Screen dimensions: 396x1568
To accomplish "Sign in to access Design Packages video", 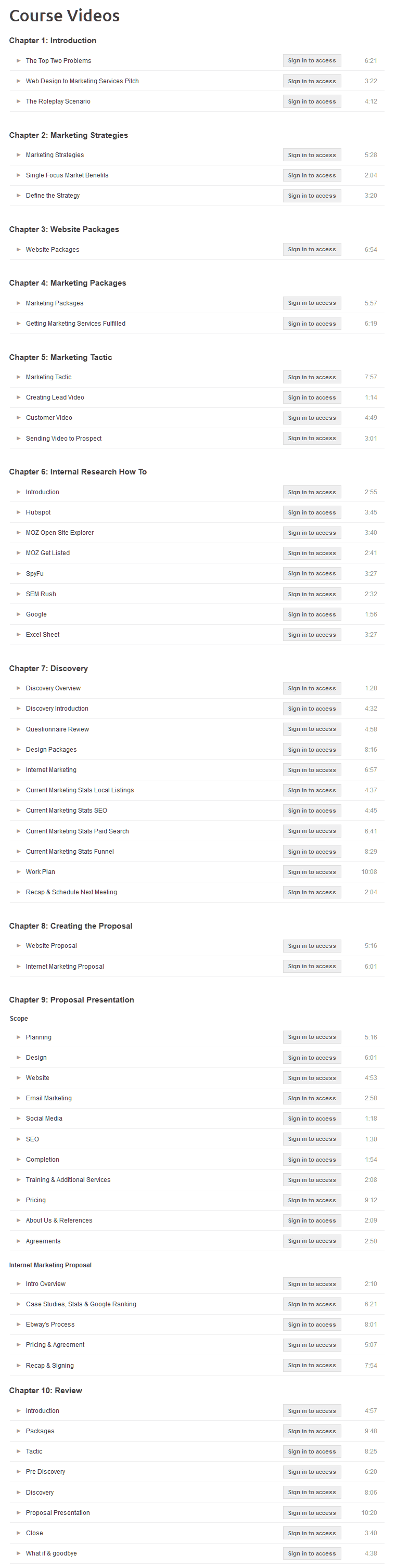I will pyautogui.click(x=311, y=750).
